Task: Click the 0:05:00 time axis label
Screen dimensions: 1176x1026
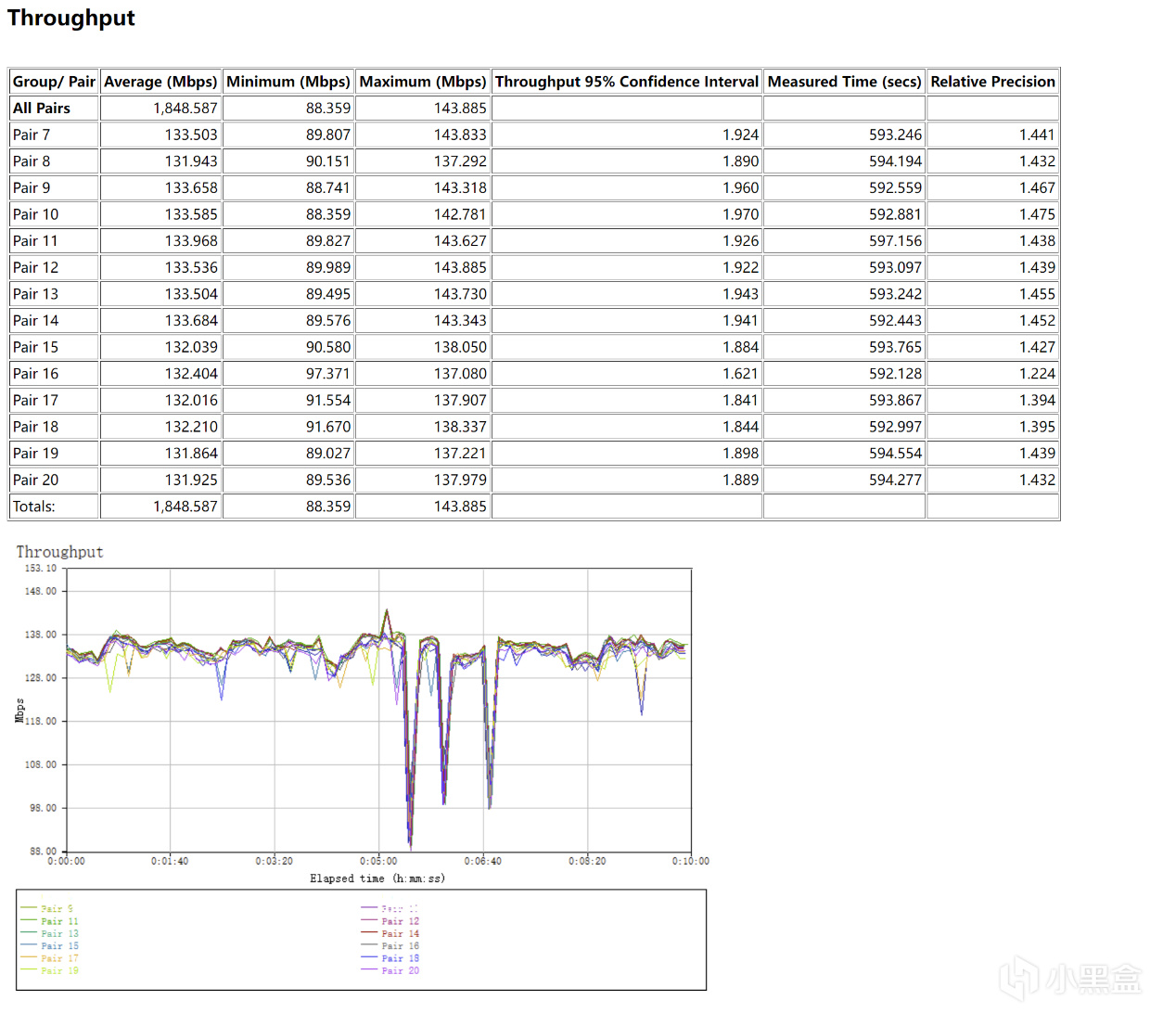Action: click(378, 862)
